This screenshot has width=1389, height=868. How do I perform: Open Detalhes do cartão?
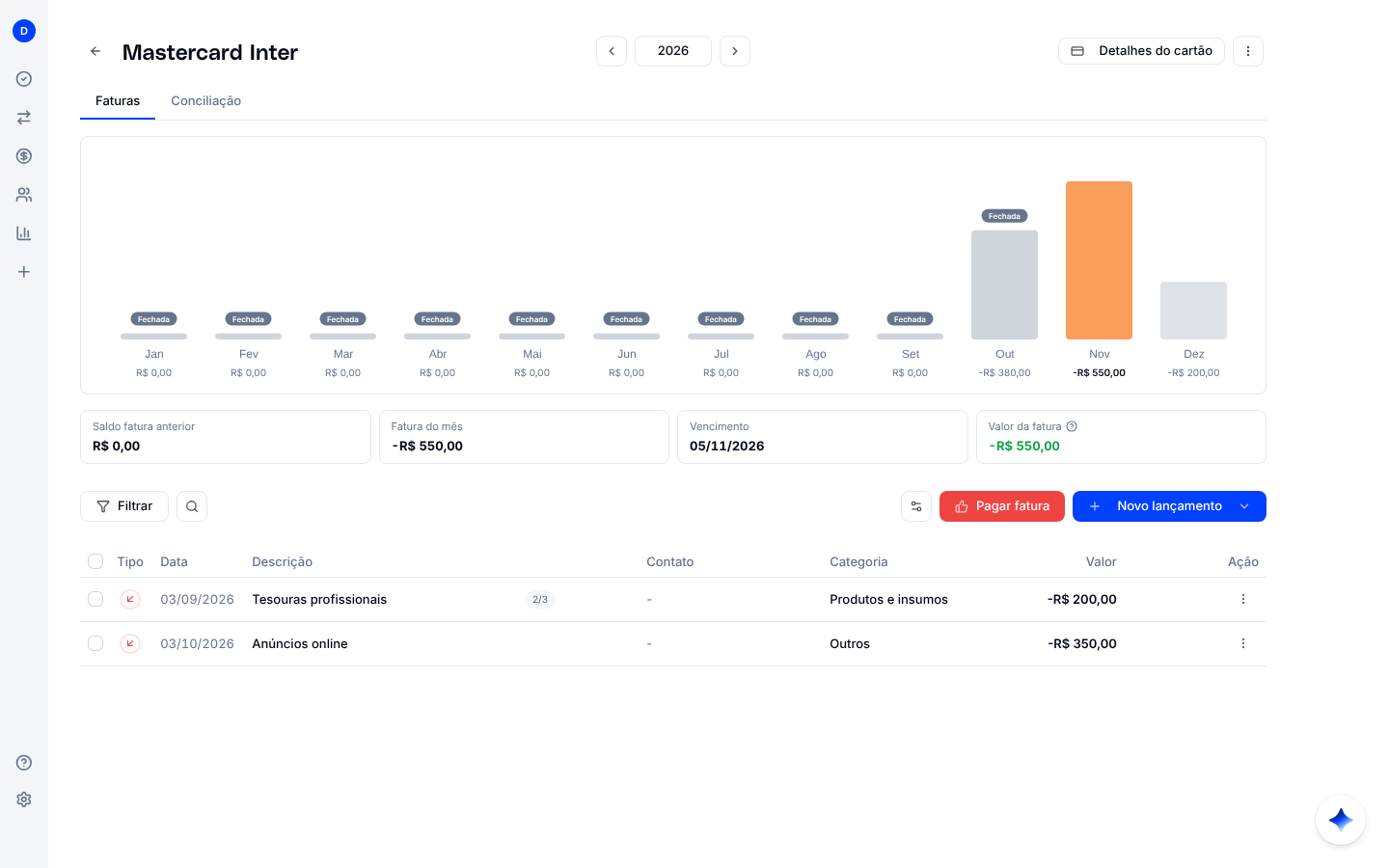pyautogui.click(x=1141, y=51)
